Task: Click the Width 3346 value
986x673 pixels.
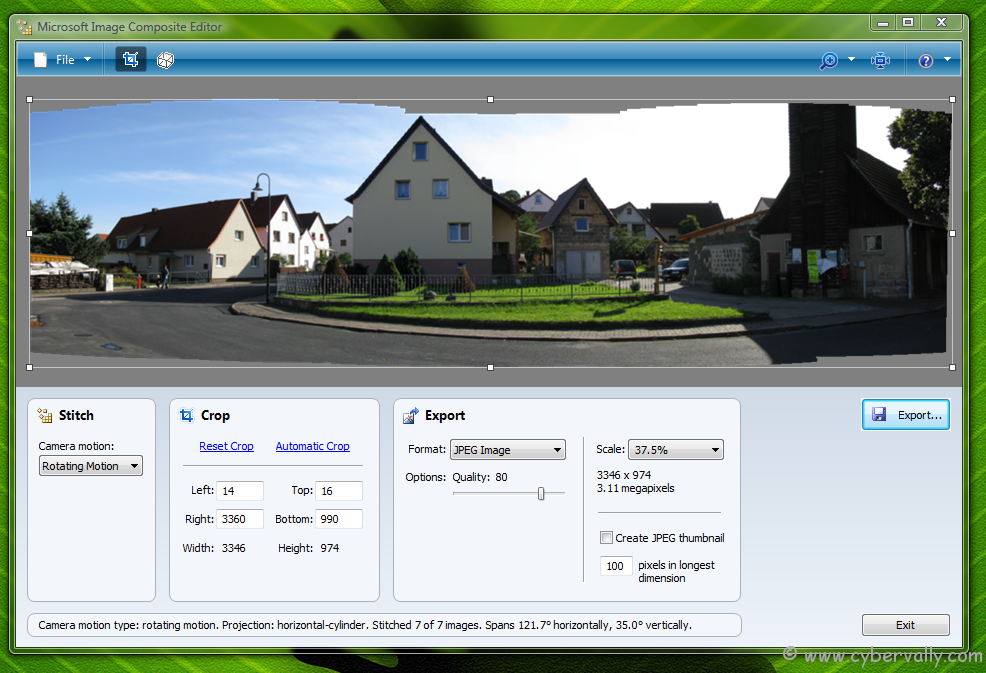Action: point(233,548)
